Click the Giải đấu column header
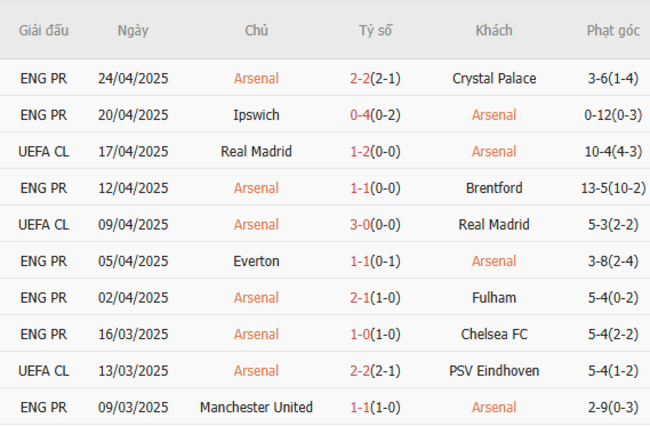This screenshot has height=426, width=650. coord(44,30)
